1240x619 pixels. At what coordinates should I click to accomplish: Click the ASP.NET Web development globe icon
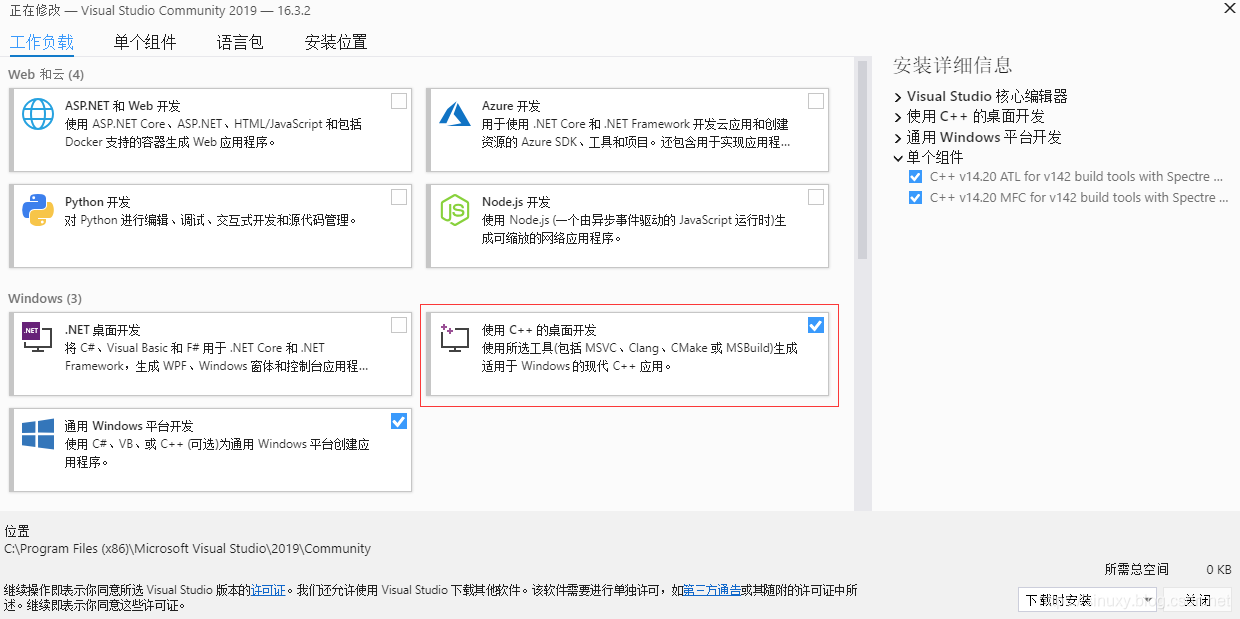pos(37,115)
